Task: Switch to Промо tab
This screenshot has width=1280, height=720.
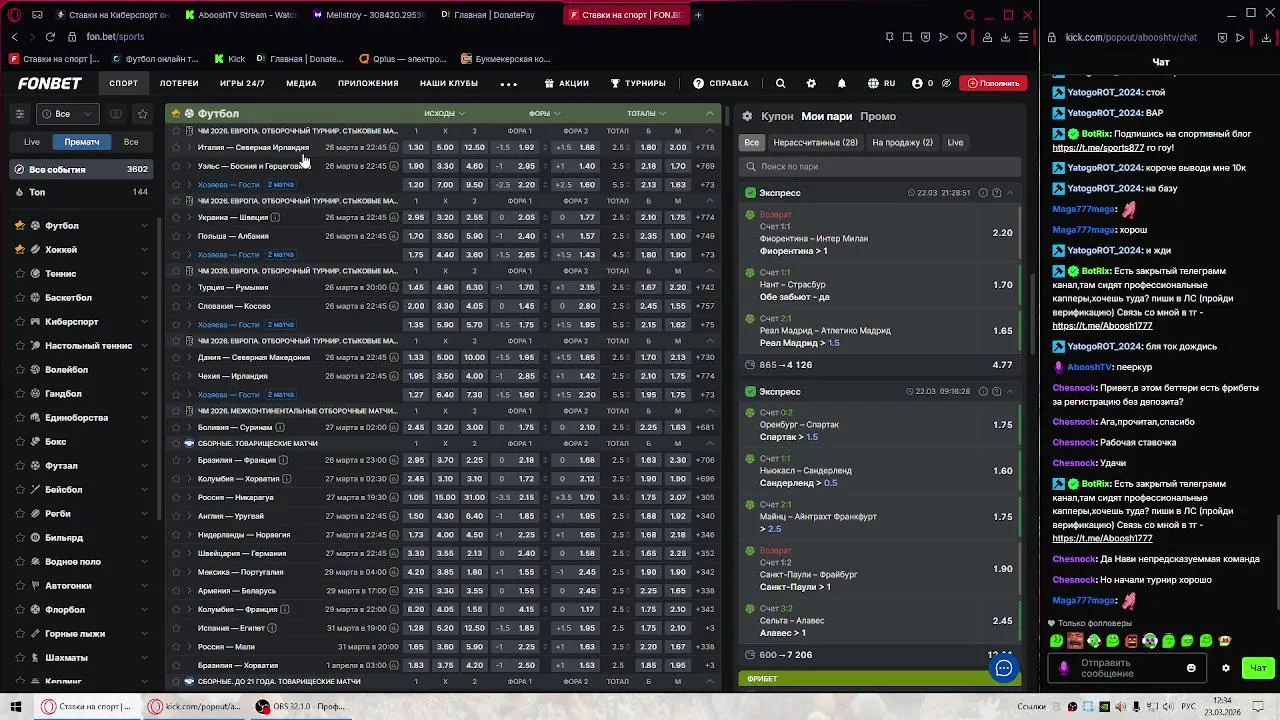Action: click(x=878, y=116)
